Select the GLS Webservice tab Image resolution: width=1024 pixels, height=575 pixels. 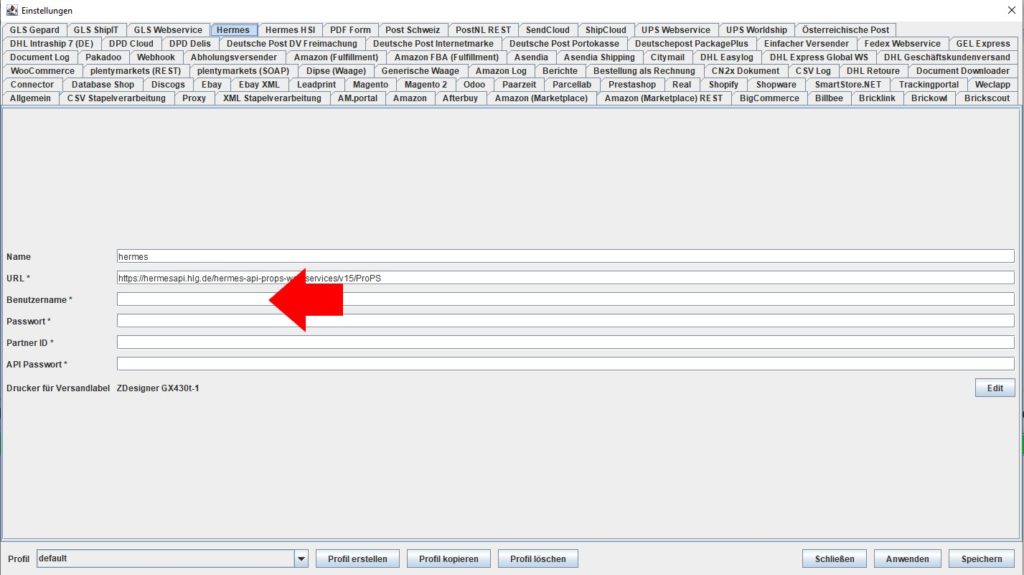168,30
